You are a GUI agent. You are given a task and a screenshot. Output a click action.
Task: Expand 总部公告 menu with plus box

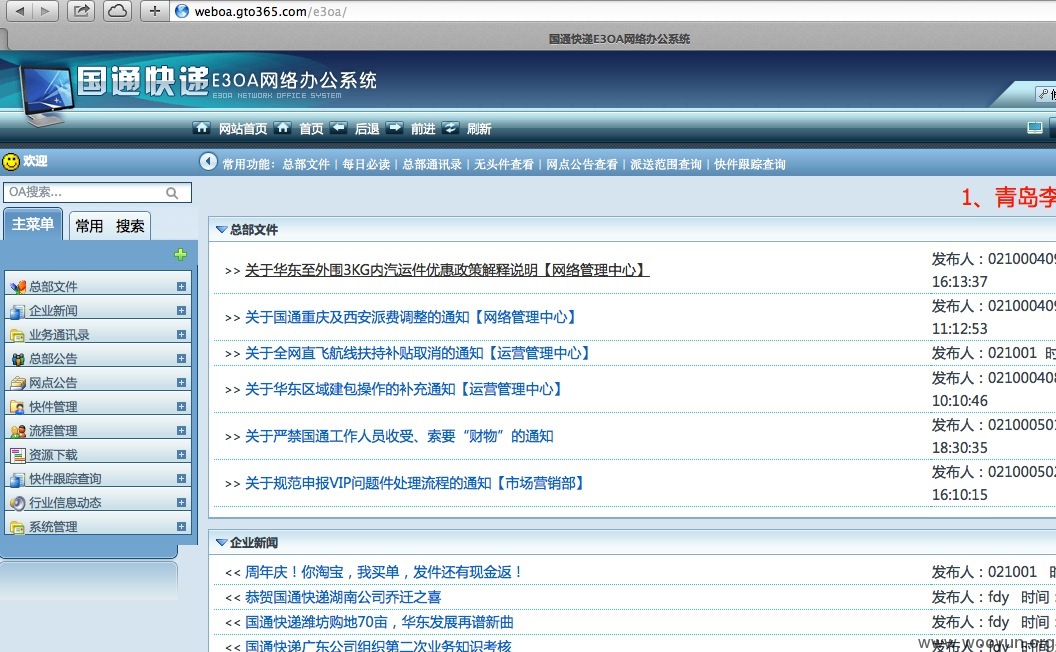tap(181, 358)
